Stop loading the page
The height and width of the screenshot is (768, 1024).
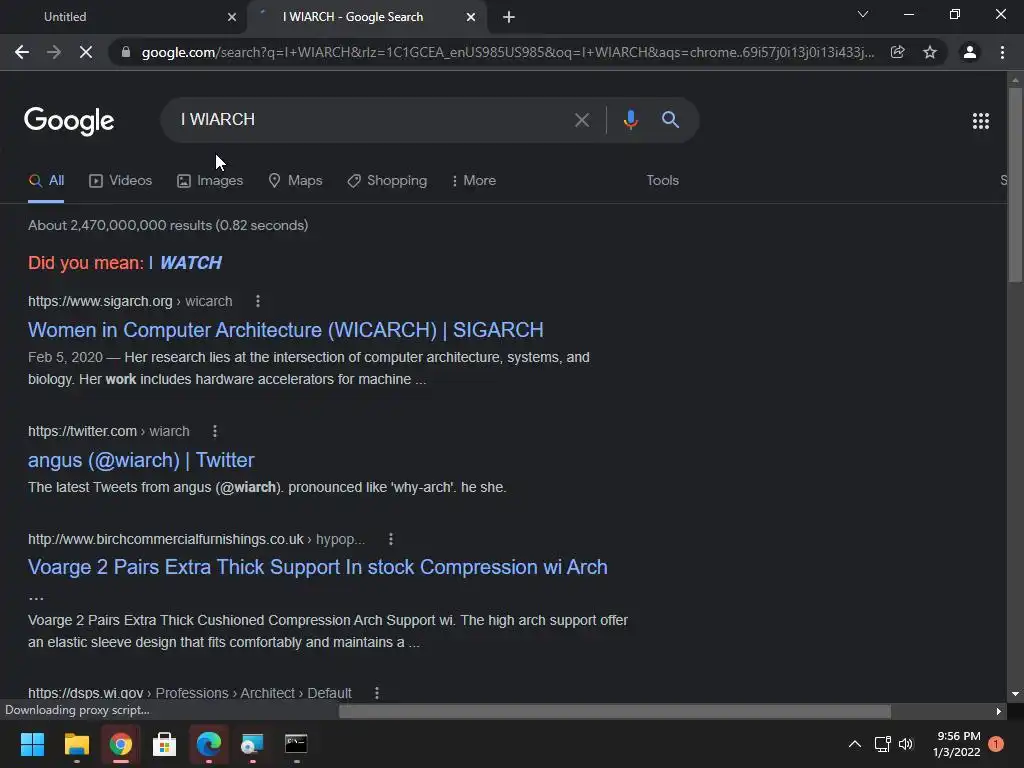tap(86, 52)
